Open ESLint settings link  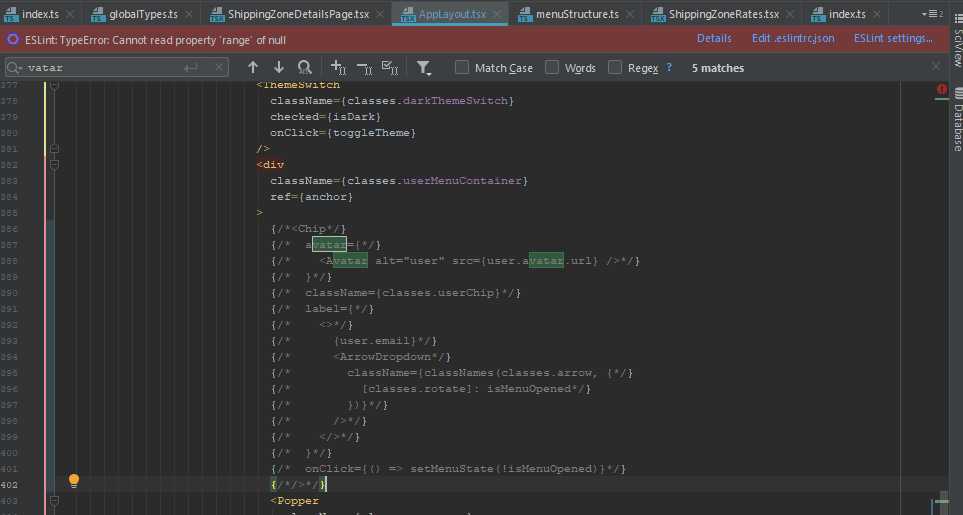(893, 38)
